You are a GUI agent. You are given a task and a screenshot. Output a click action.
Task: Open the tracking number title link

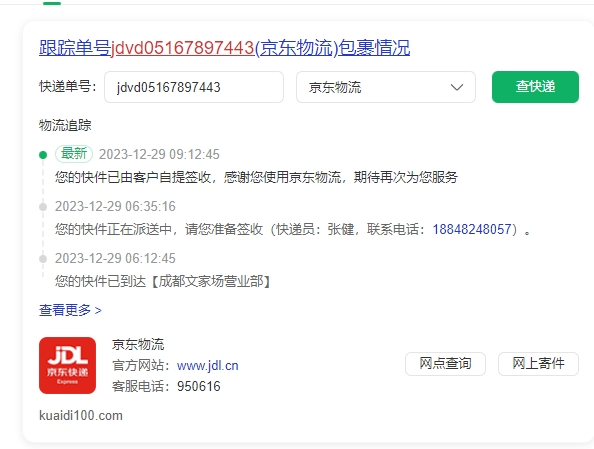pyautogui.click(x=224, y=48)
